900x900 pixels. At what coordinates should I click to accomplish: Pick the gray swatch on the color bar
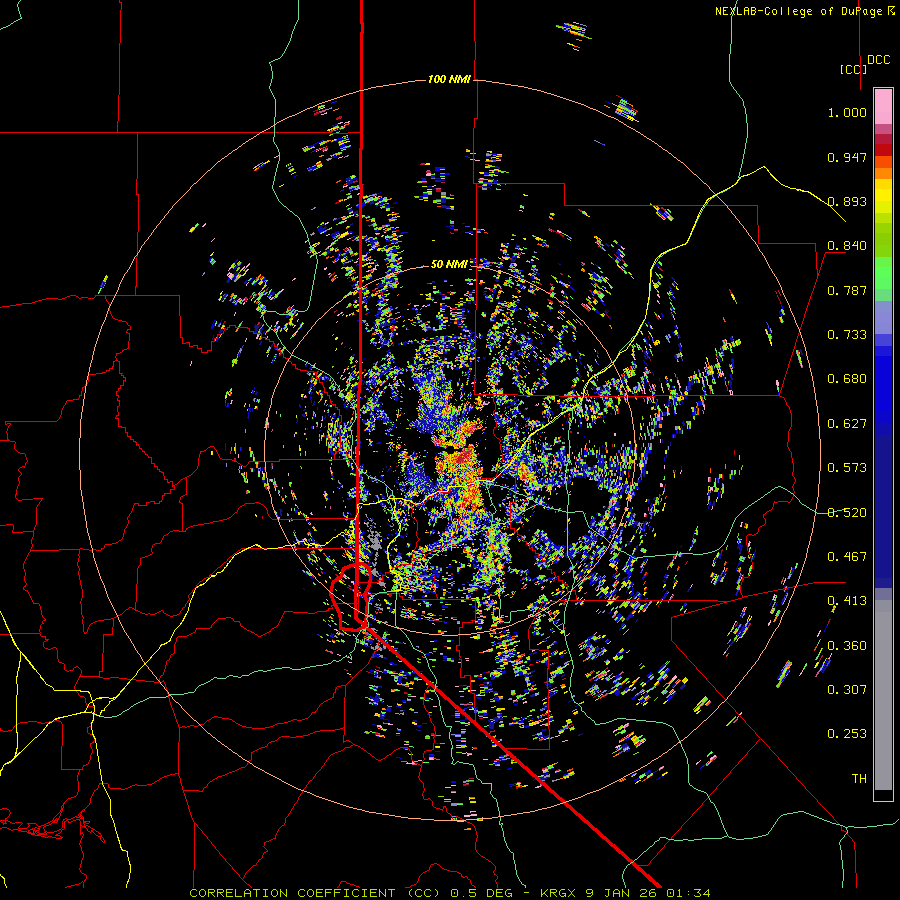click(x=883, y=695)
